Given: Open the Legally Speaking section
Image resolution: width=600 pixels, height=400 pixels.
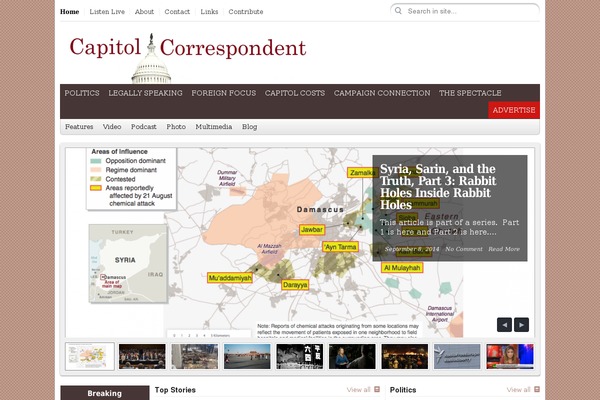Looking at the screenshot, I should tap(145, 93).
